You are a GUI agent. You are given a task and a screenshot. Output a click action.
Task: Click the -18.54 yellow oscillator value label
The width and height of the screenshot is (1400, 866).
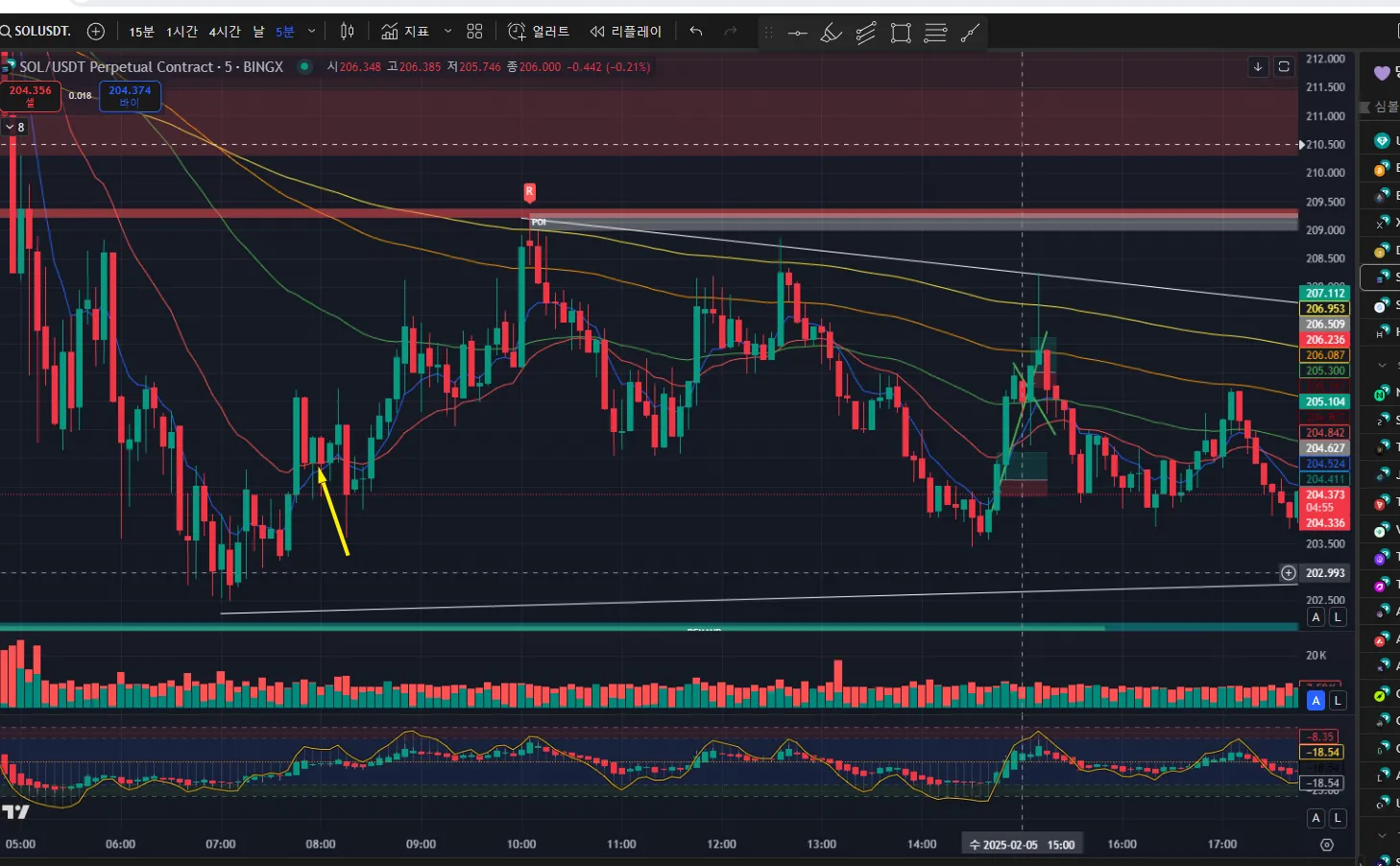(1322, 752)
